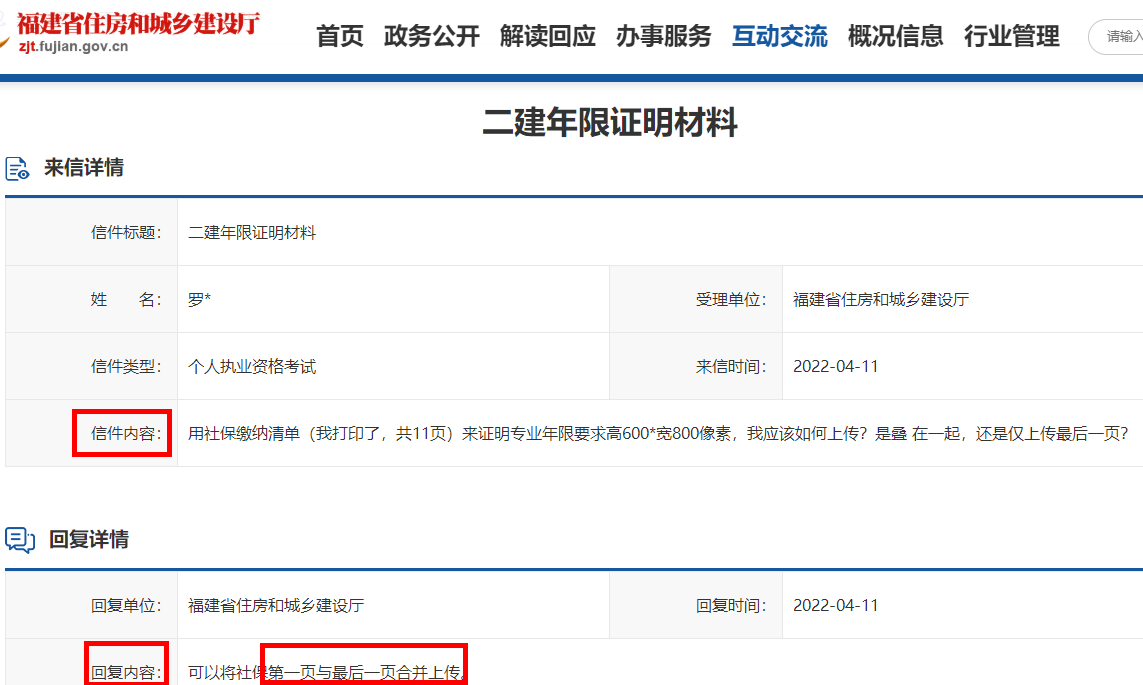Go to 首页 in the navigation bar
The image size is (1143, 685).
pos(340,37)
